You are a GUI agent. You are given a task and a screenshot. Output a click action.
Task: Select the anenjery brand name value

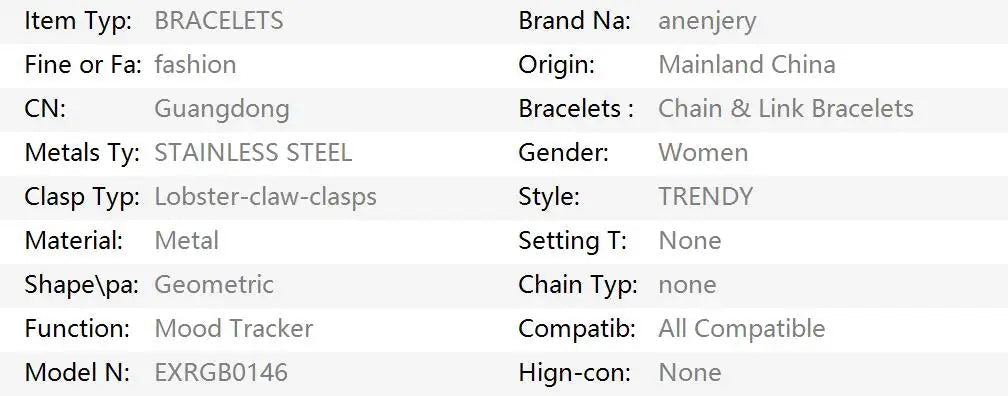[707, 22]
